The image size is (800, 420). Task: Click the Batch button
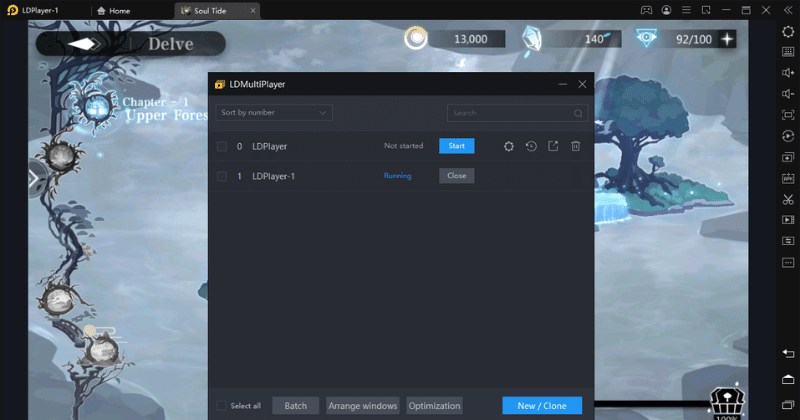click(295, 406)
